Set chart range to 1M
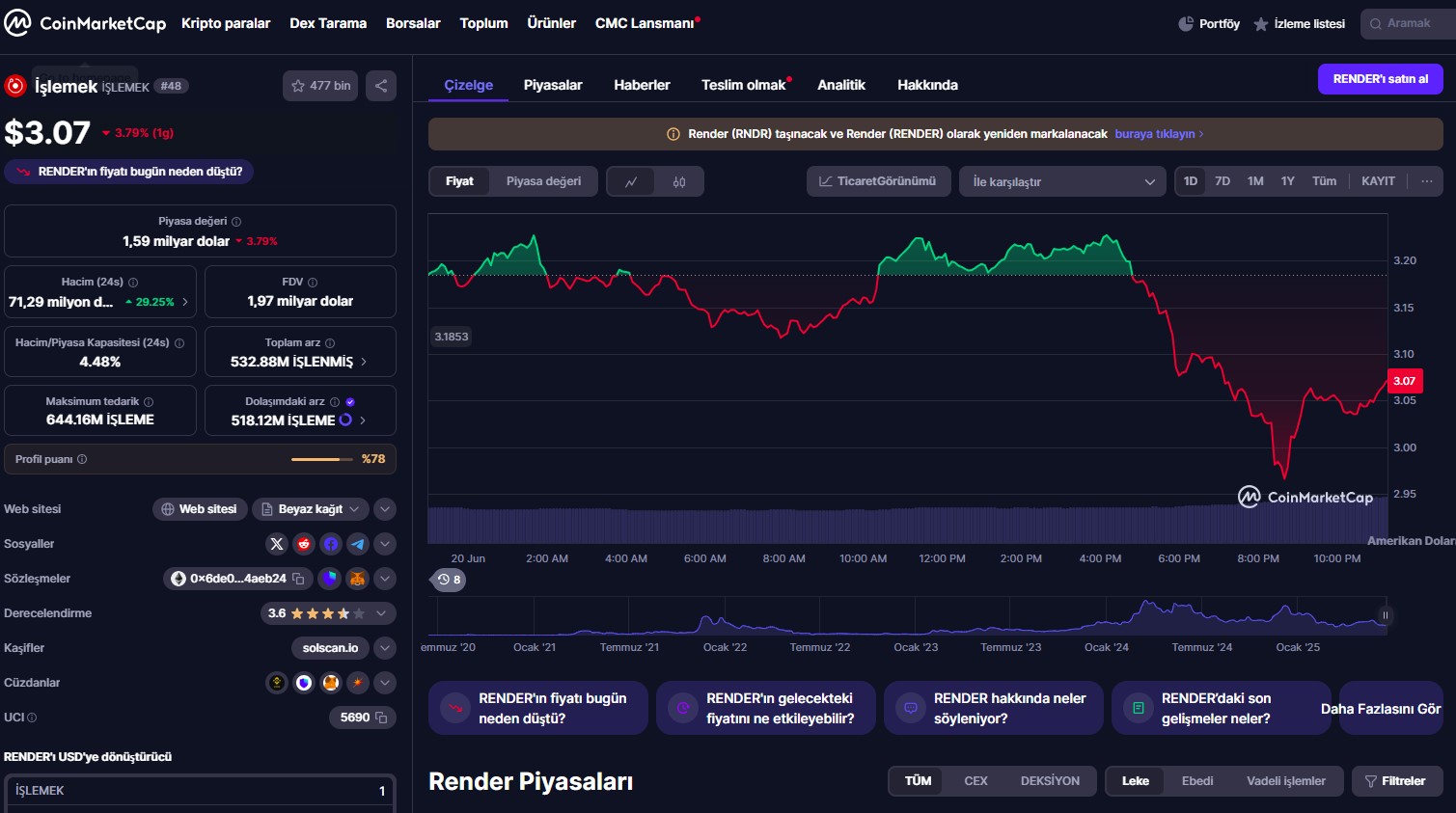 (1255, 181)
